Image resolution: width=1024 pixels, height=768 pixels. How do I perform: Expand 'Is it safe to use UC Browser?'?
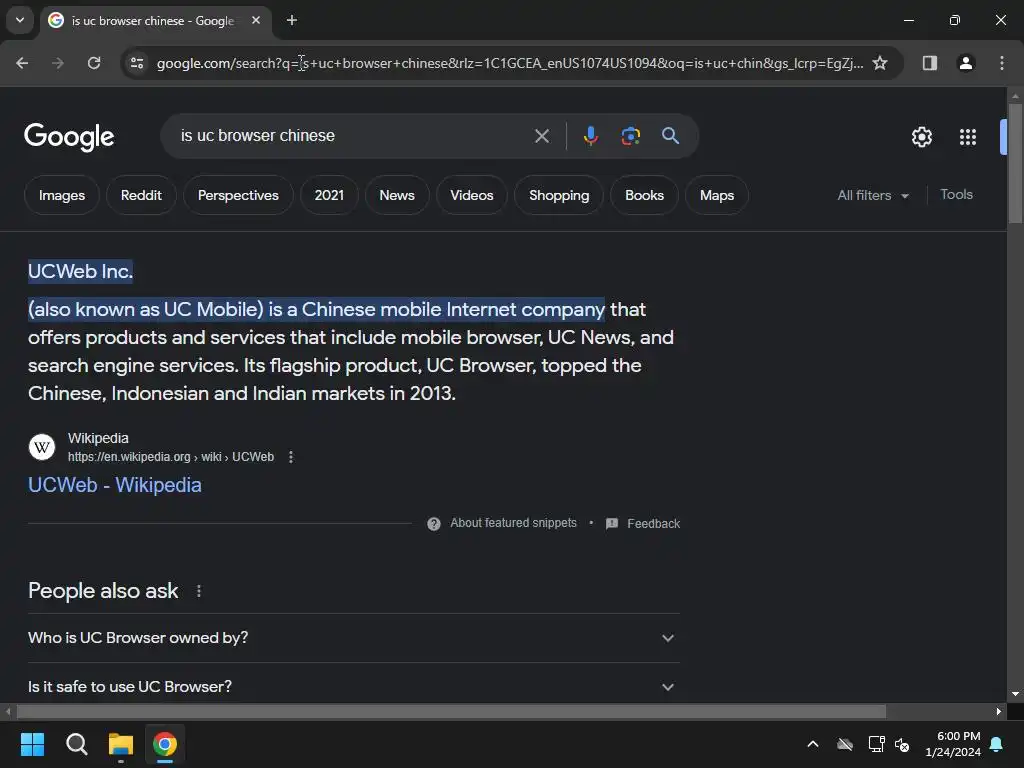click(353, 686)
